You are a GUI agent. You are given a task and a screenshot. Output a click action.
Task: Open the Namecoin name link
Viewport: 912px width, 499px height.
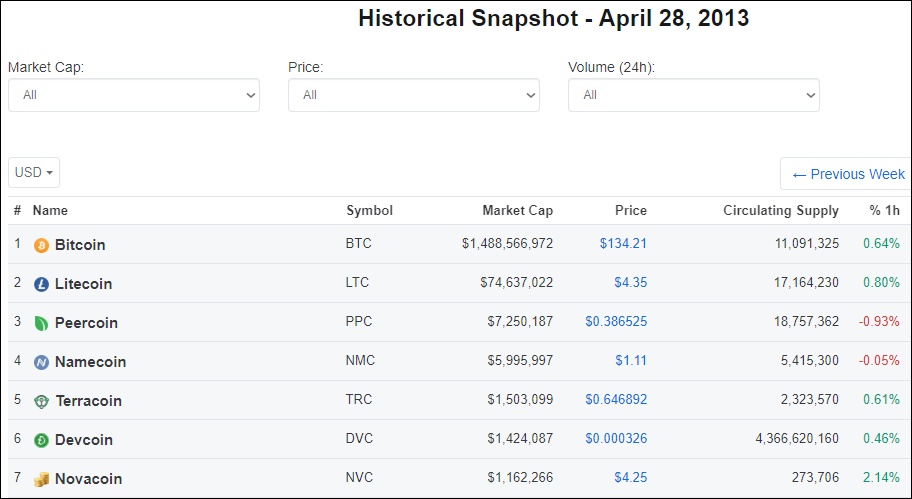[90, 362]
